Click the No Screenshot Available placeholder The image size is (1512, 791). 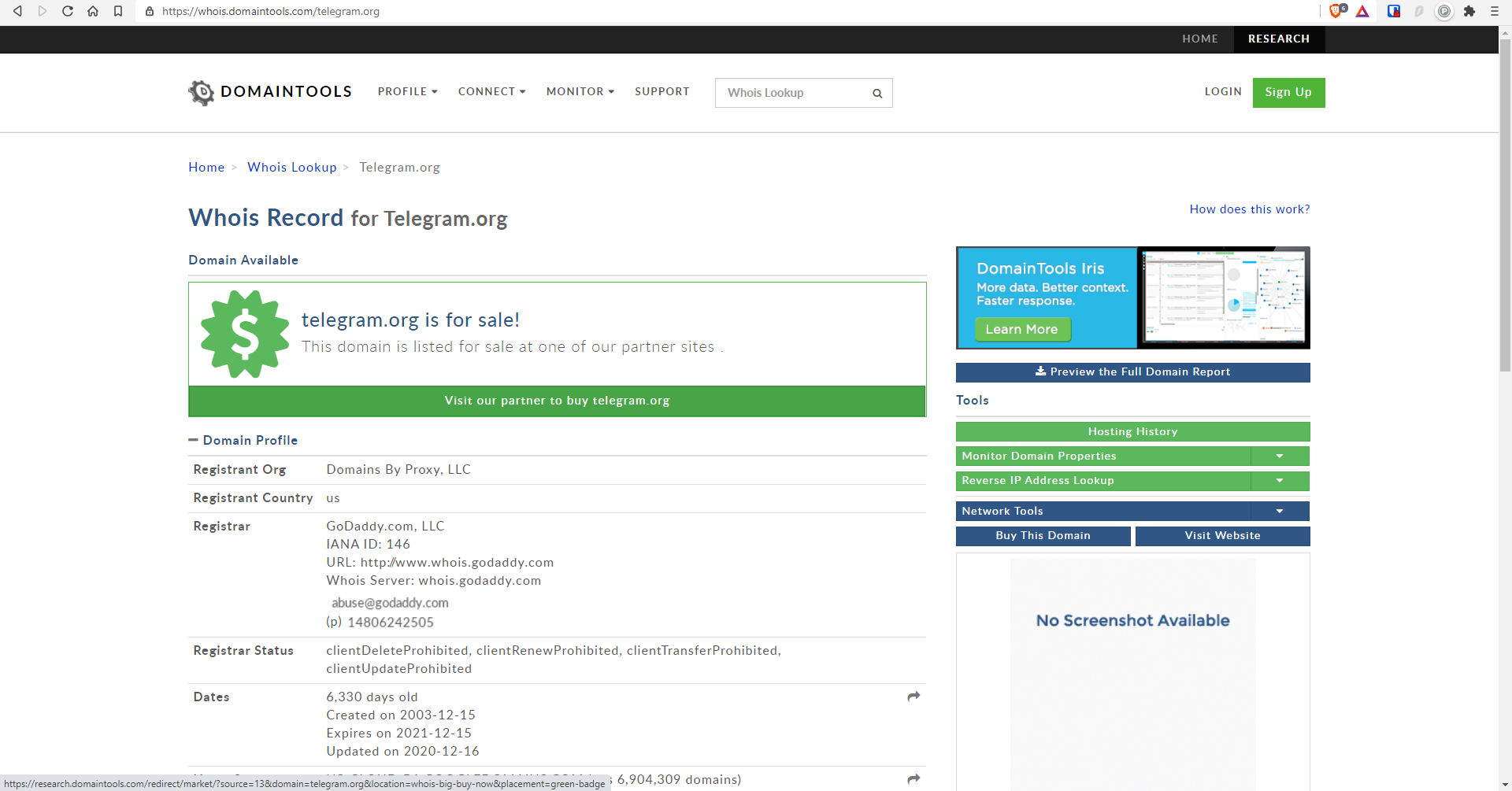1132,673
